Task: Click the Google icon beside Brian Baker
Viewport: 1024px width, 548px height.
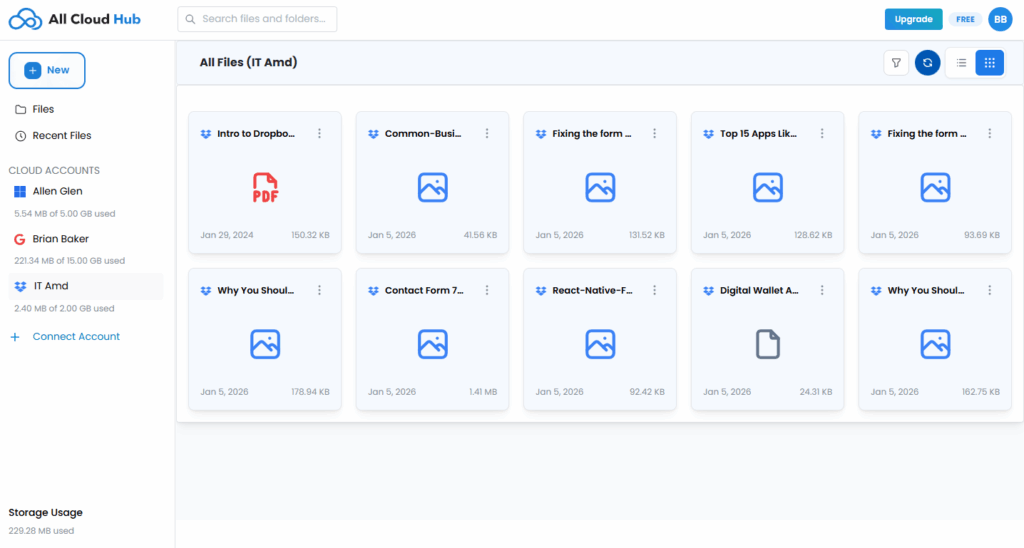Action: [x=20, y=239]
